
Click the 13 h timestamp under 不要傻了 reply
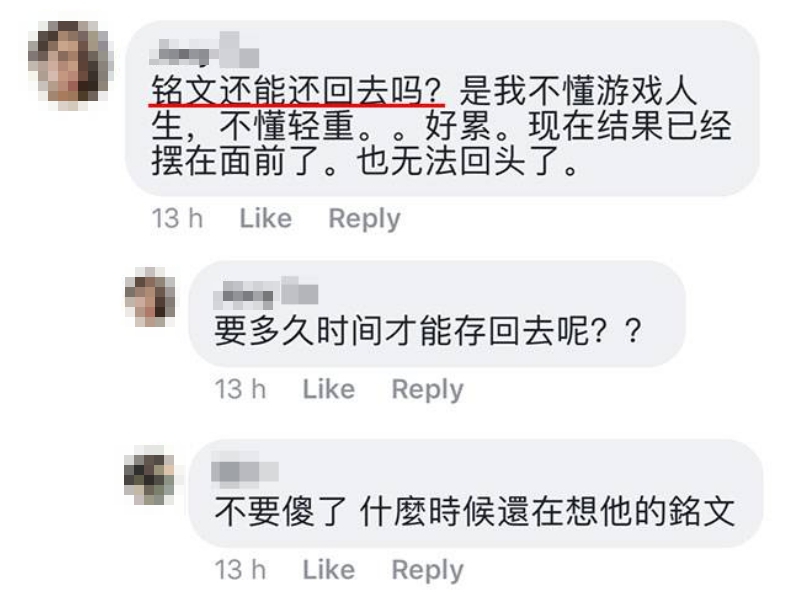point(240,570)
